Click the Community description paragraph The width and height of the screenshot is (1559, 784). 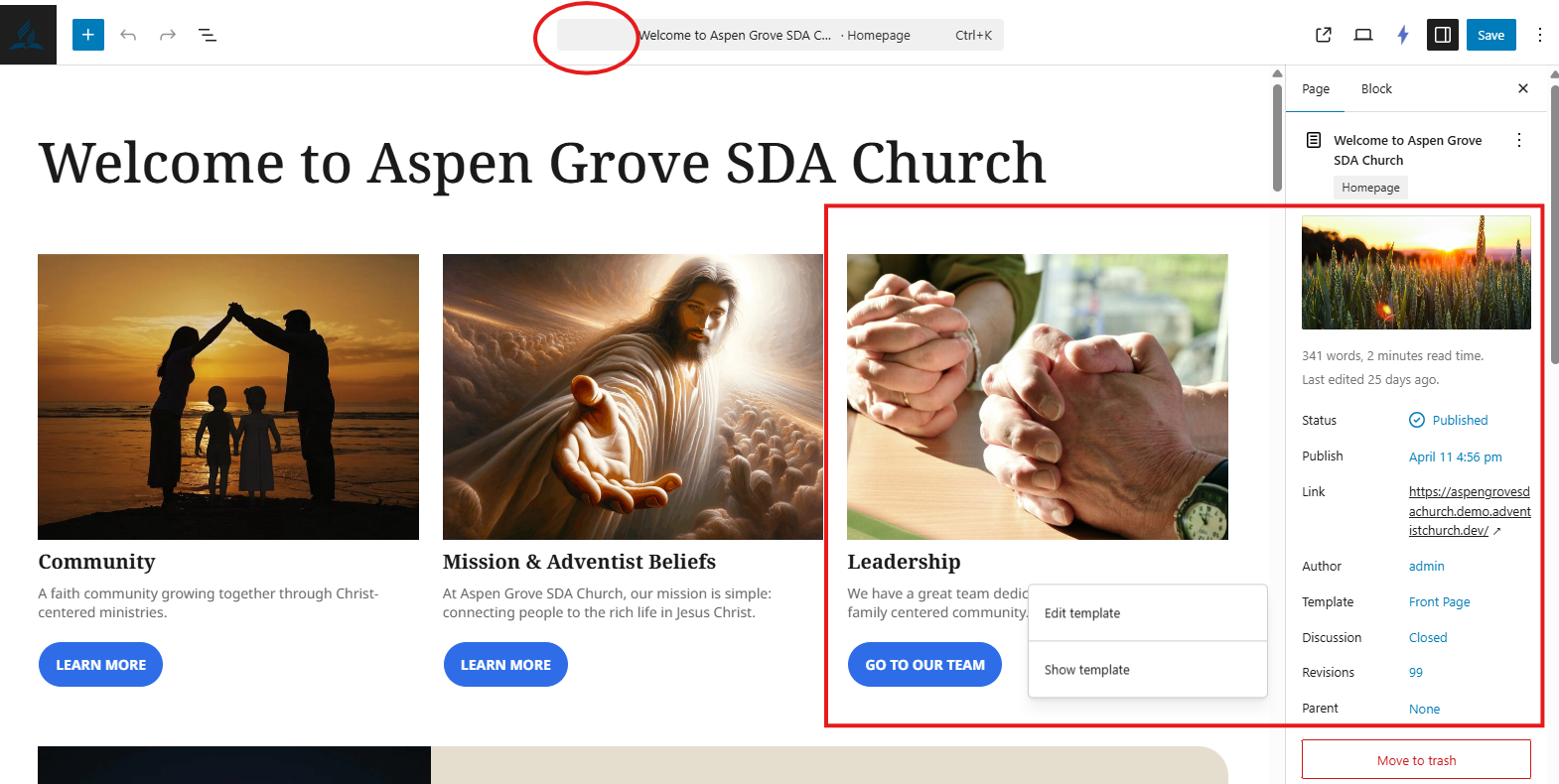pos(209,603)
